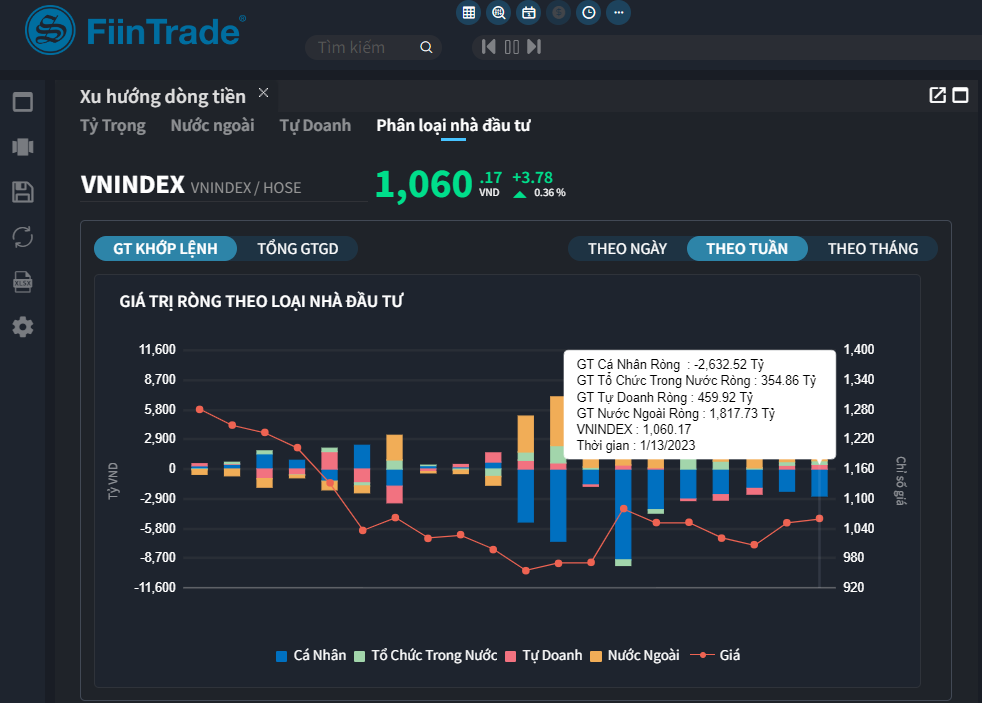Click the stock screener magnifier icon

pos(498,13)
